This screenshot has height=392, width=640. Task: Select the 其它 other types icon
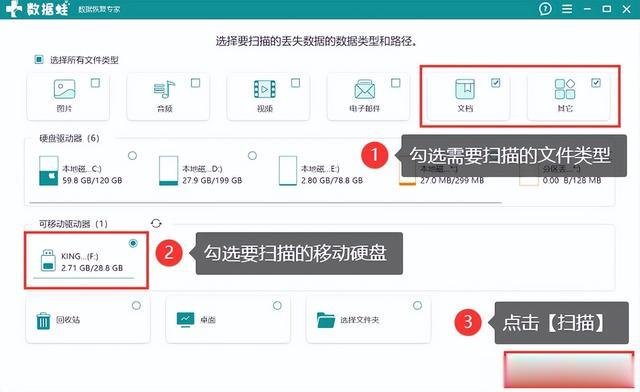point(565,89)
